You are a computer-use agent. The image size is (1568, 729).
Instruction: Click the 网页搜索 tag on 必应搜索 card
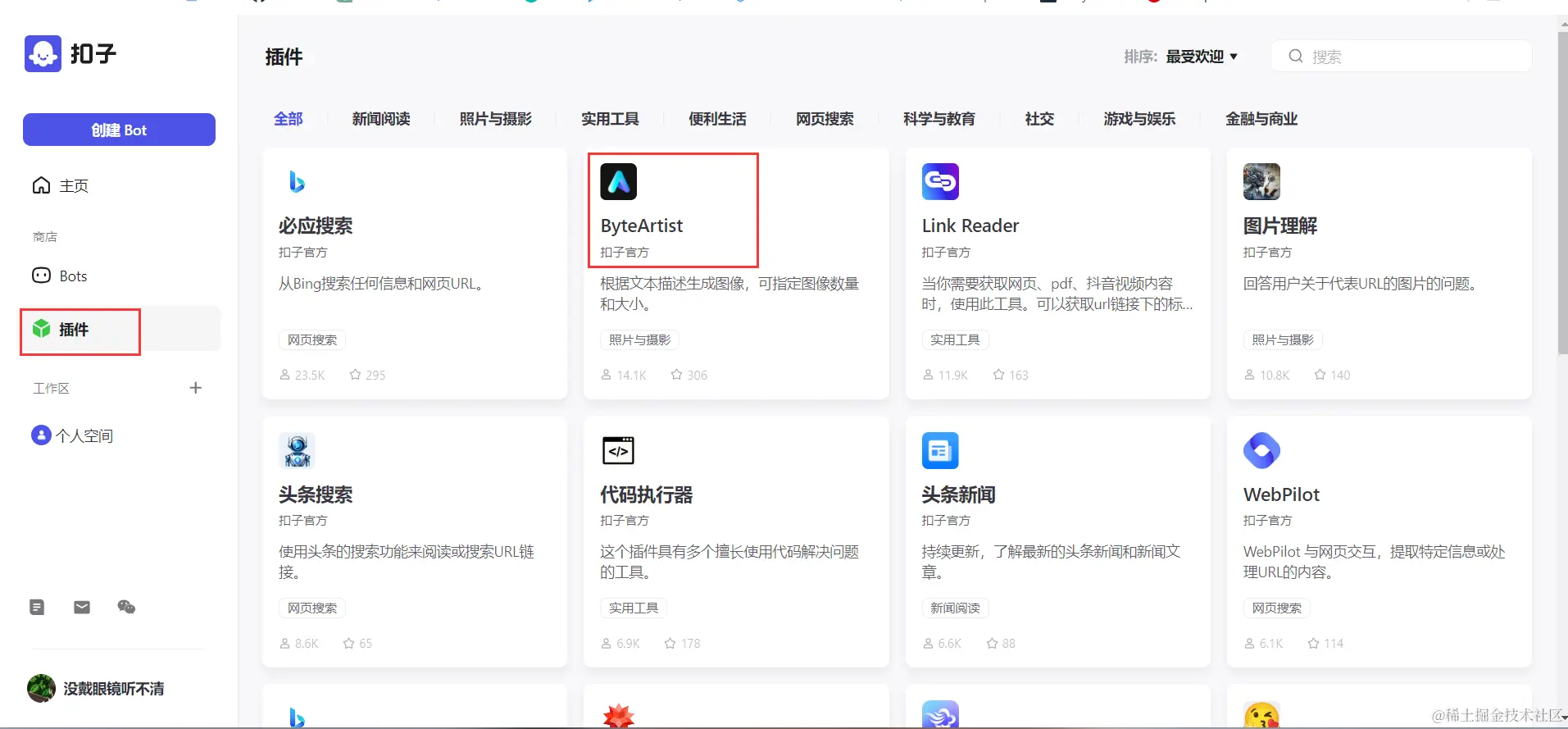(x=312, y=339)
